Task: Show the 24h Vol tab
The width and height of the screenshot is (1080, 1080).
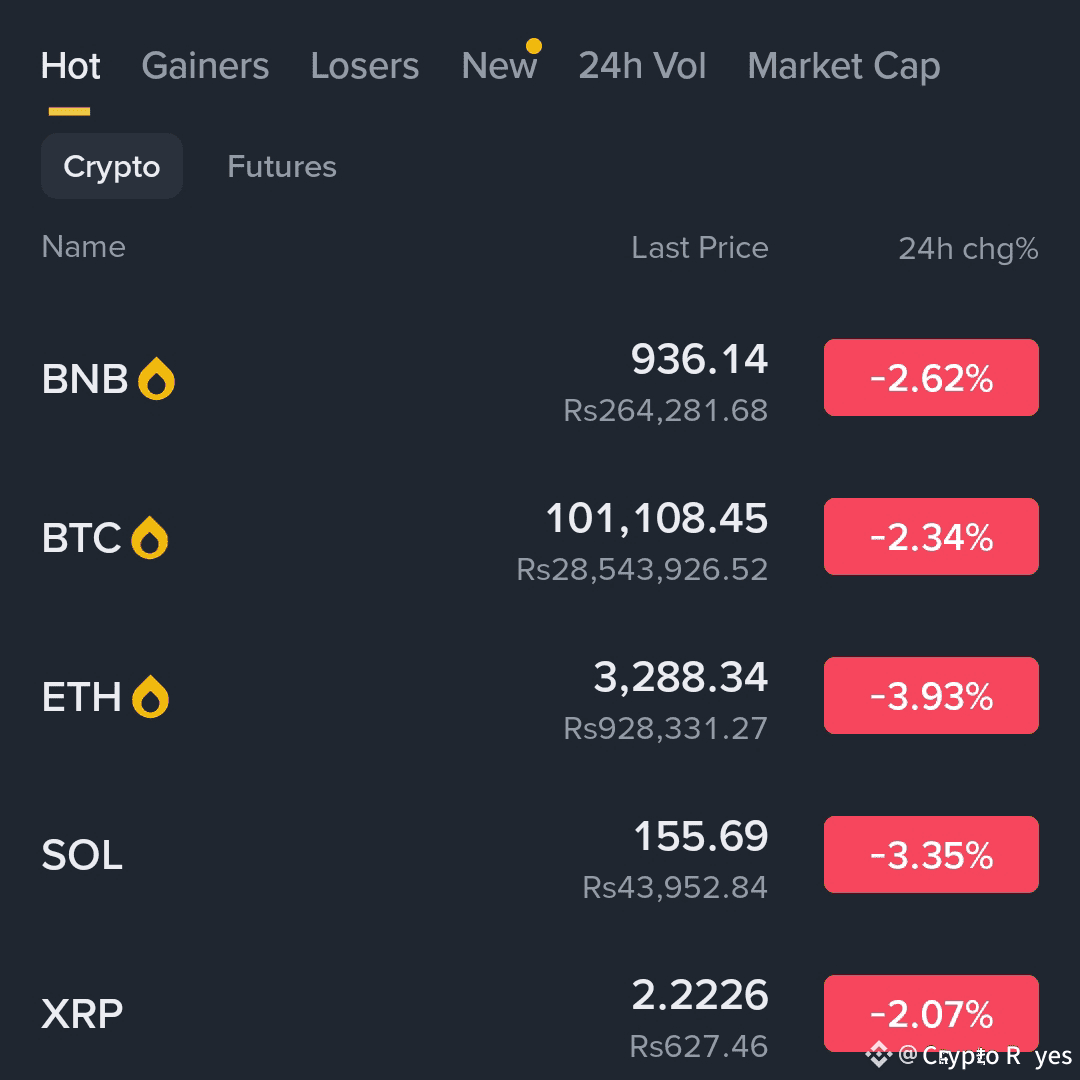Action: 642,66
